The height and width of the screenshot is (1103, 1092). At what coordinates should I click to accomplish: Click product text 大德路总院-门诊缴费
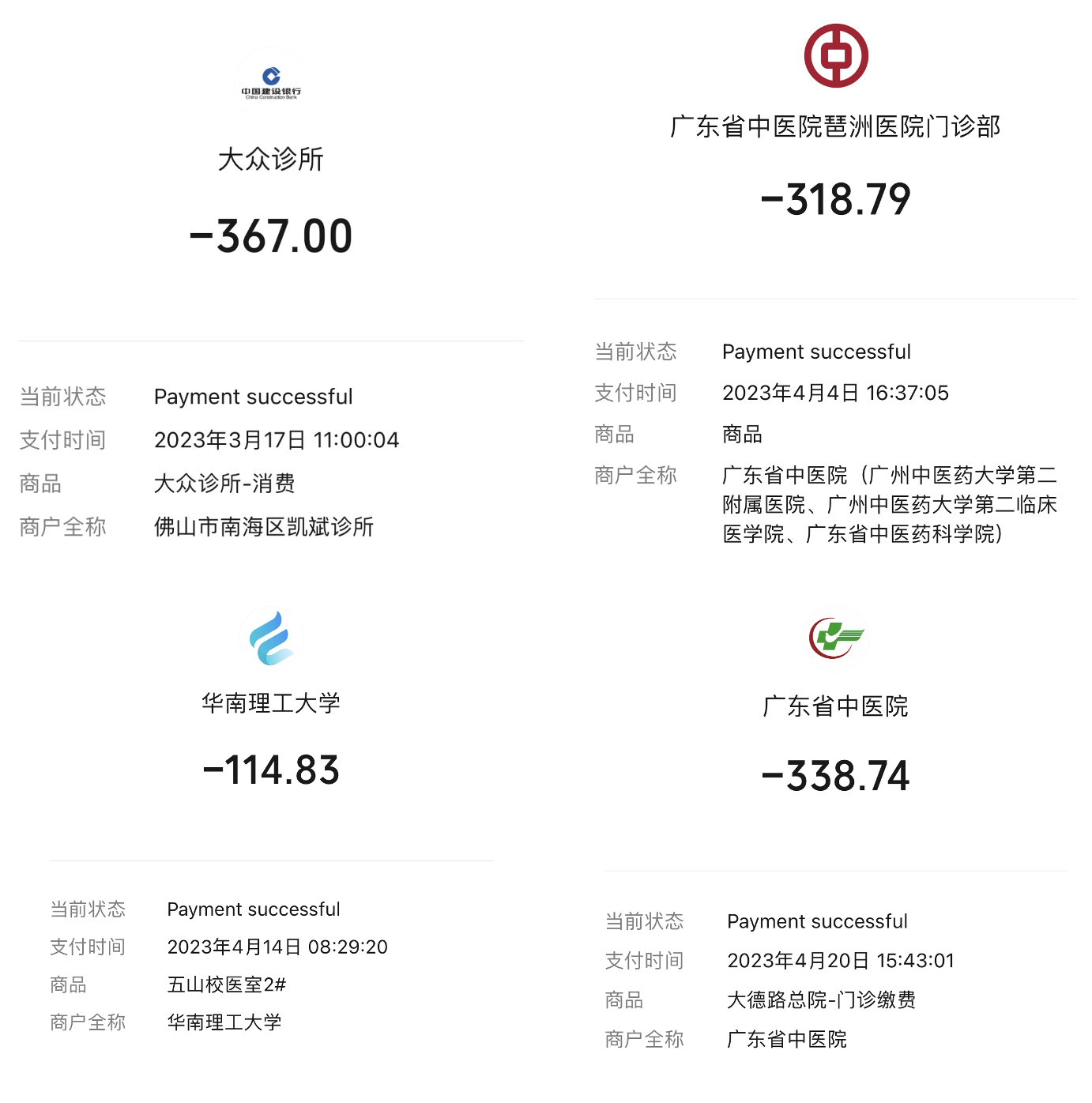click(x=821, y=1000)
